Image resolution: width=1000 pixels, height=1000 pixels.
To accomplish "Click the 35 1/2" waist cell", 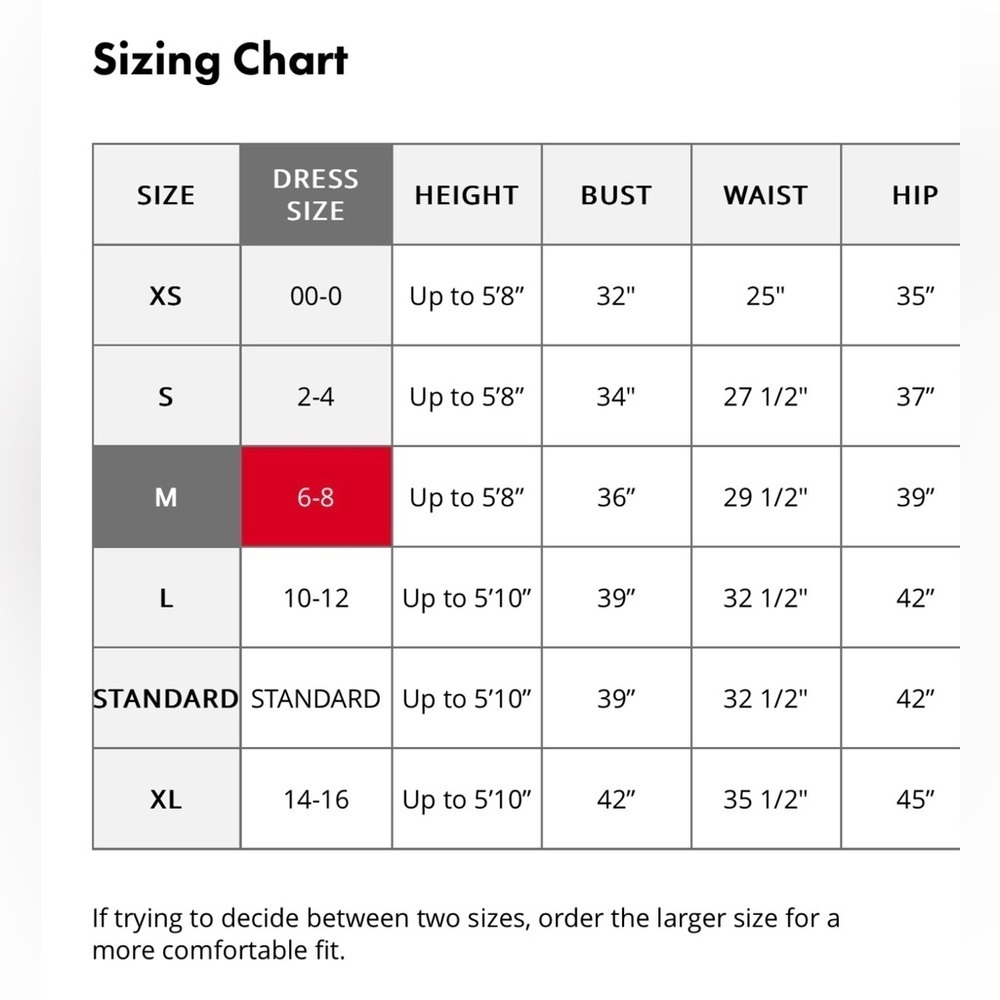I will click(x=766, y=799).
